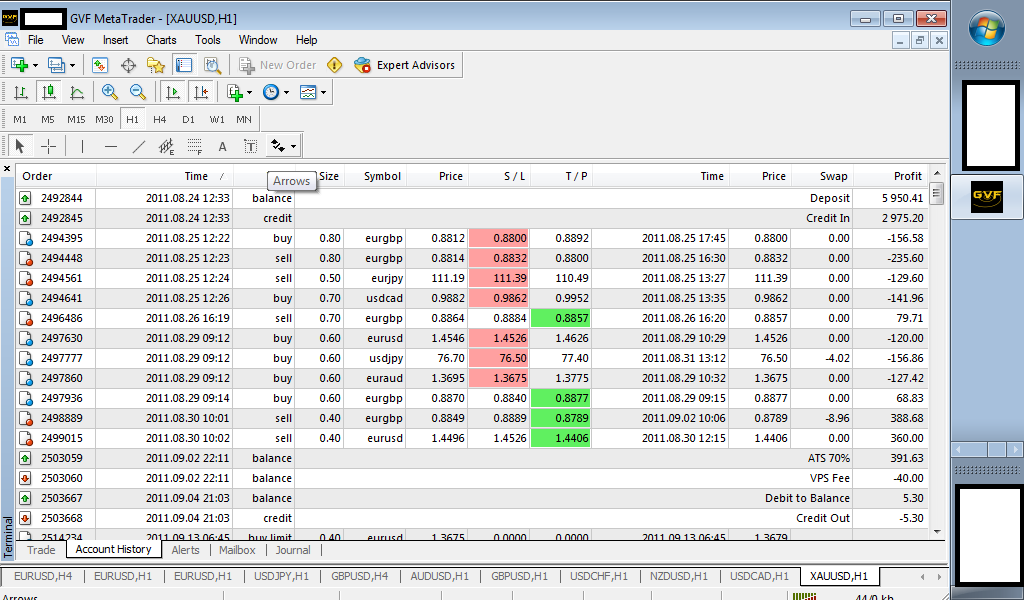This screenshot has height=600, width=1024.
Task: Select the M5 timeframe button
Action: [48, 119]
